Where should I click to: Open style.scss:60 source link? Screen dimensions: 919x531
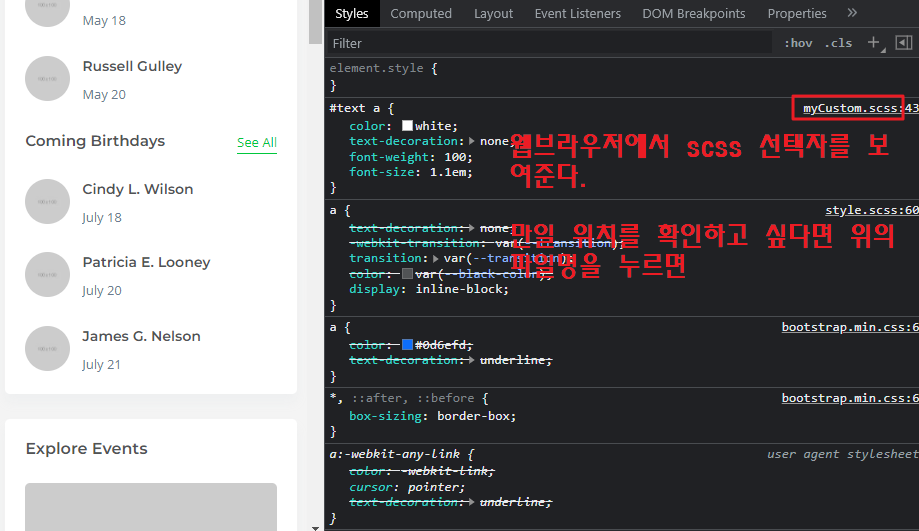(x=872, y=210)
